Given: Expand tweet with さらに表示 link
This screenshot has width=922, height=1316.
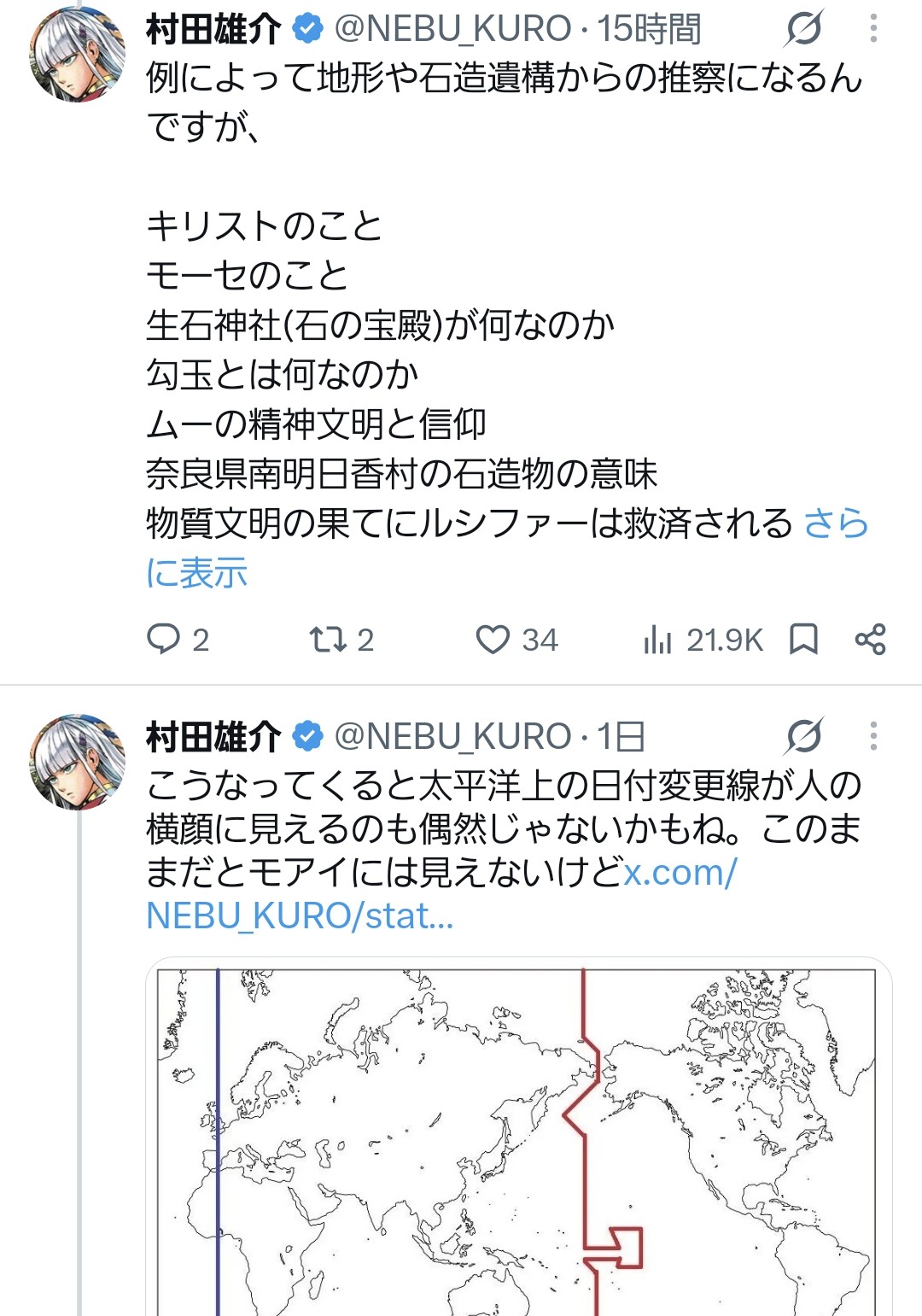Looking at the screenshot, I should pyautogui.click(x=506, y=547).
